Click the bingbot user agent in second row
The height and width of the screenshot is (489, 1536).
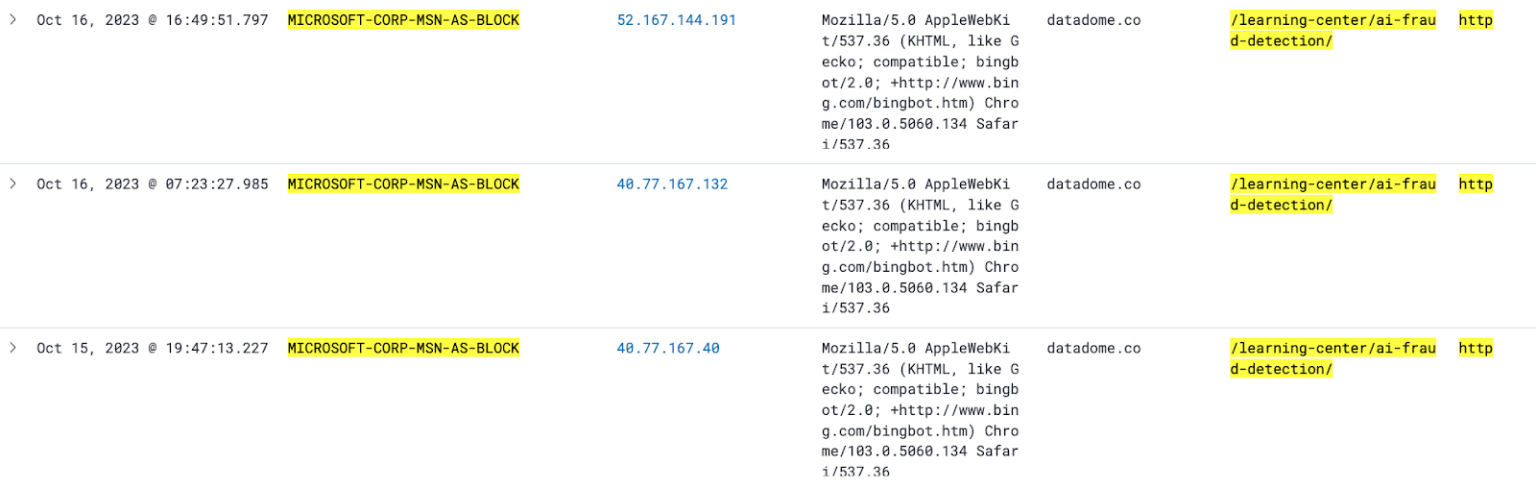(x=919, y=246)
